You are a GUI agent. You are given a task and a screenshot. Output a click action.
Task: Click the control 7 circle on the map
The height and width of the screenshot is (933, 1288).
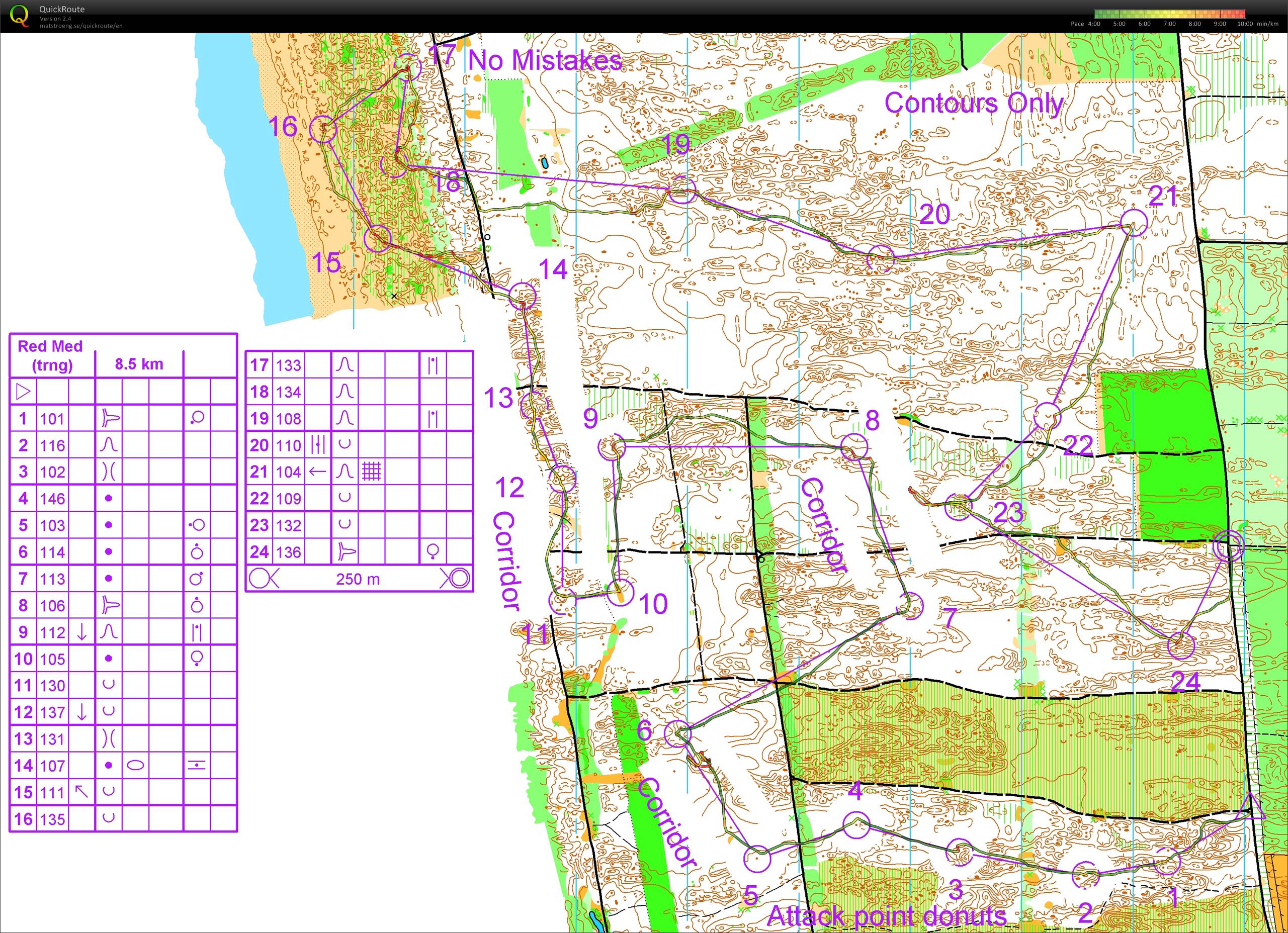[909, 606]
